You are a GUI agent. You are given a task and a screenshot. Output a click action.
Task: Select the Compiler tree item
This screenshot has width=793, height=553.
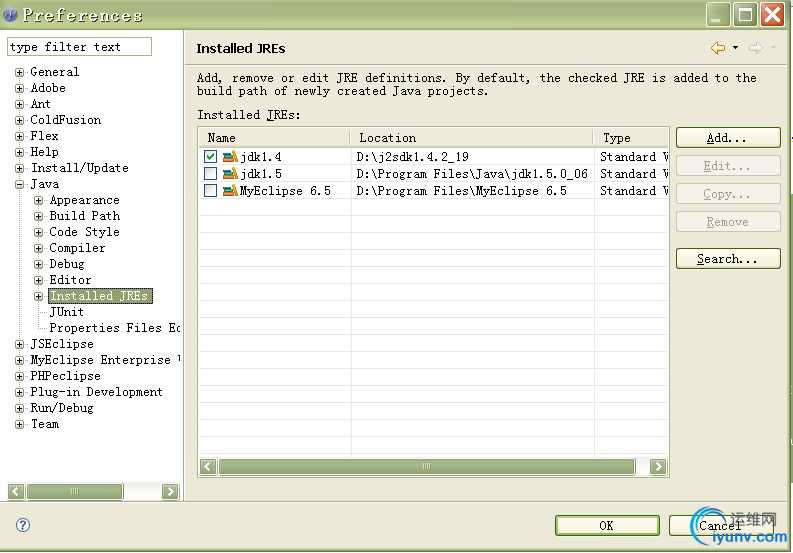pyautogui.click(x=77, y=248)
